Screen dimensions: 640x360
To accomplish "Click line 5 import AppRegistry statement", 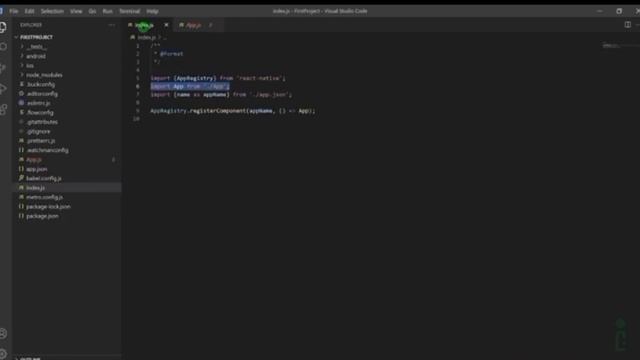I will click(x=218, y=78).
